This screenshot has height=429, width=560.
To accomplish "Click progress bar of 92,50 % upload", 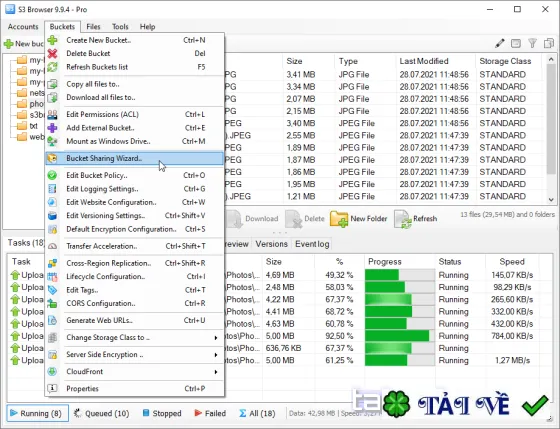I will [399, 336].
